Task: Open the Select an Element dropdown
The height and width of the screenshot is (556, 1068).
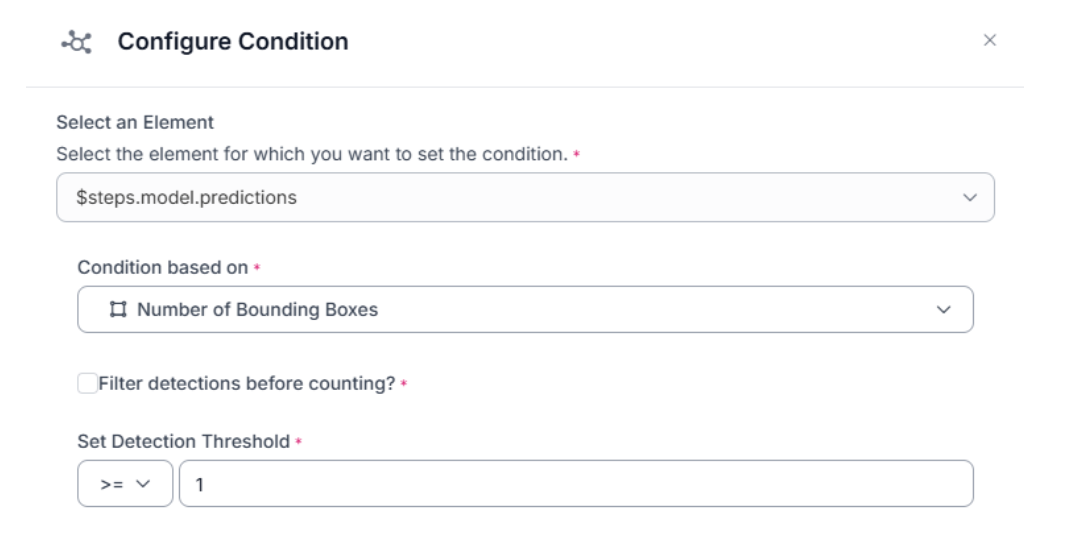Action: coord(525,197)
